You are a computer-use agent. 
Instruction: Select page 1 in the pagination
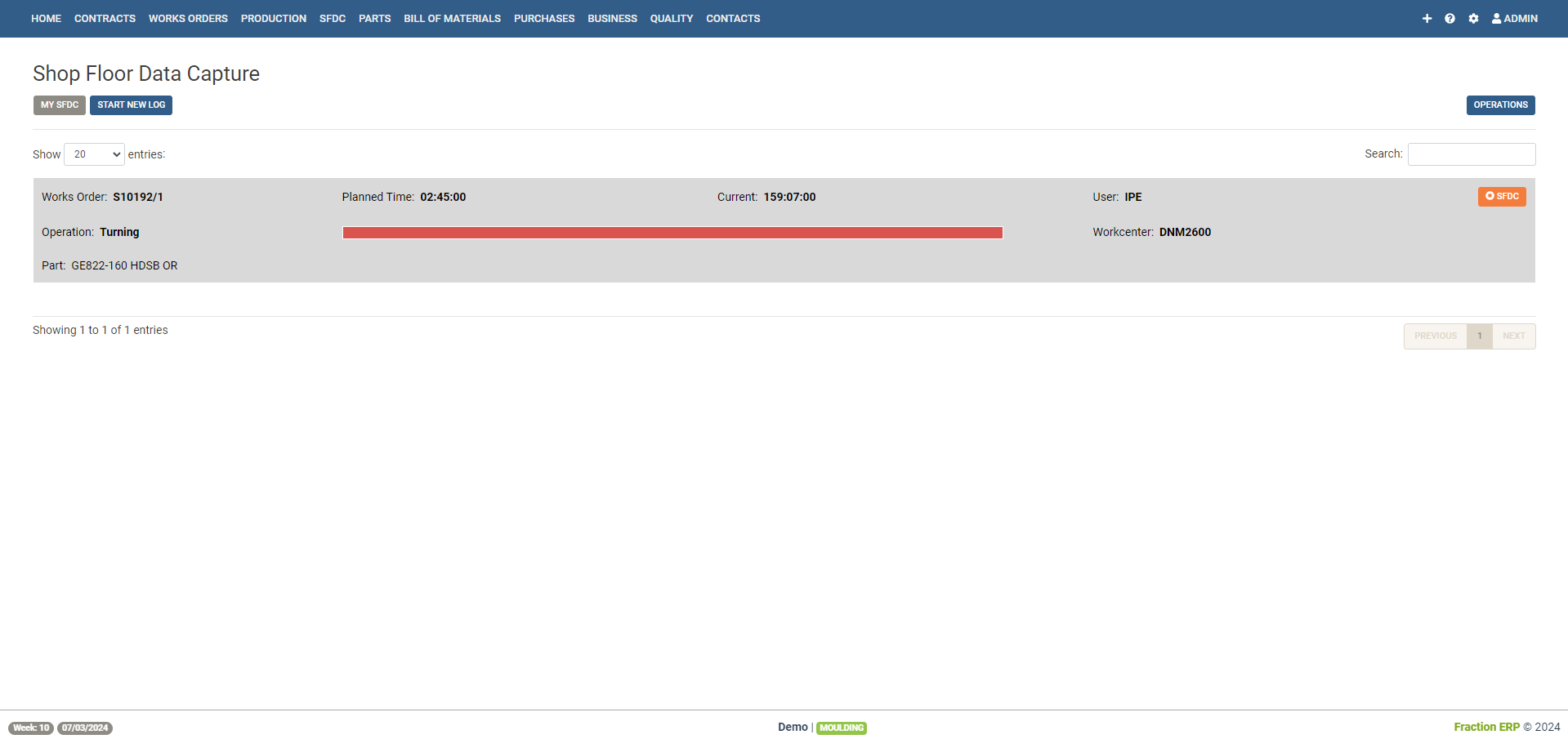[1480, 336]
